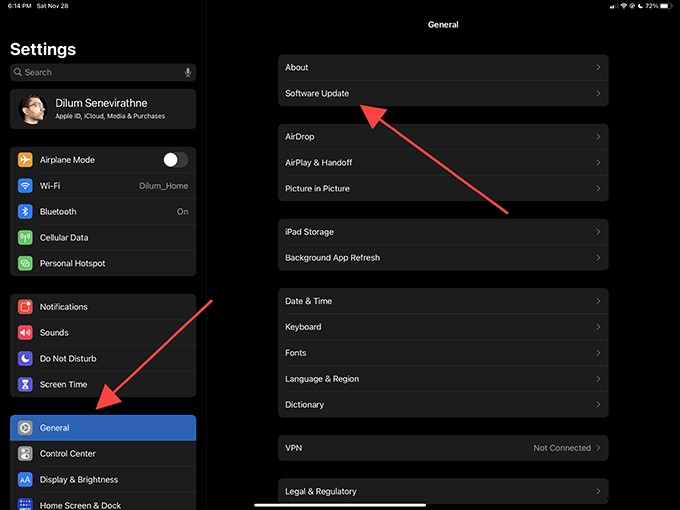Select Display & Brightness in sidebar

tap(103, 480)
